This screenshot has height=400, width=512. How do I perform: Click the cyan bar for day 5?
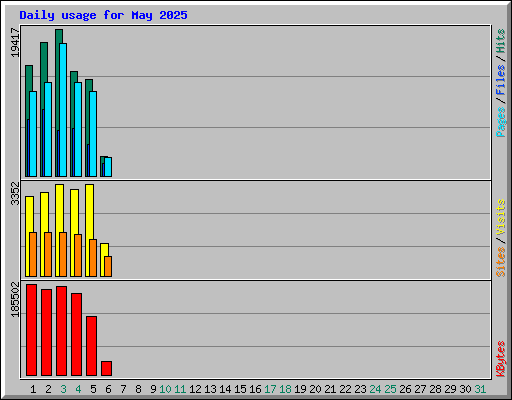pyautogui.click(x=93, y=134)
